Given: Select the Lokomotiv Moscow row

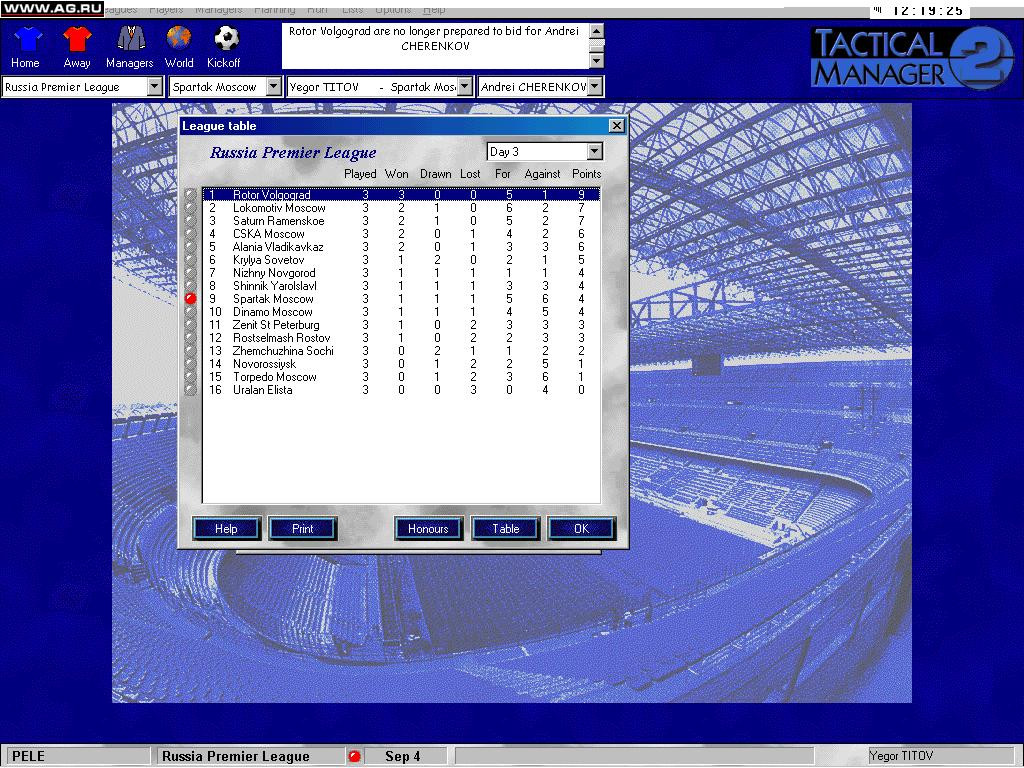Looking at the screenshot, I should (401, 208).
